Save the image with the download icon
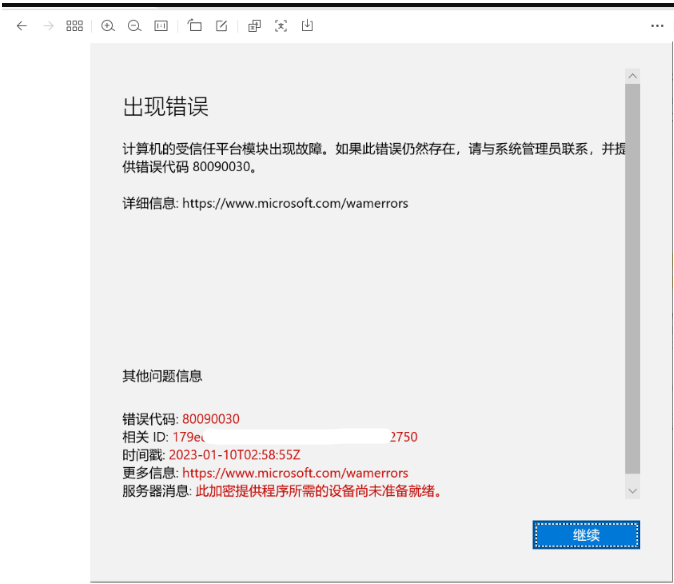The image size is (674, 584). pos(307,26)
